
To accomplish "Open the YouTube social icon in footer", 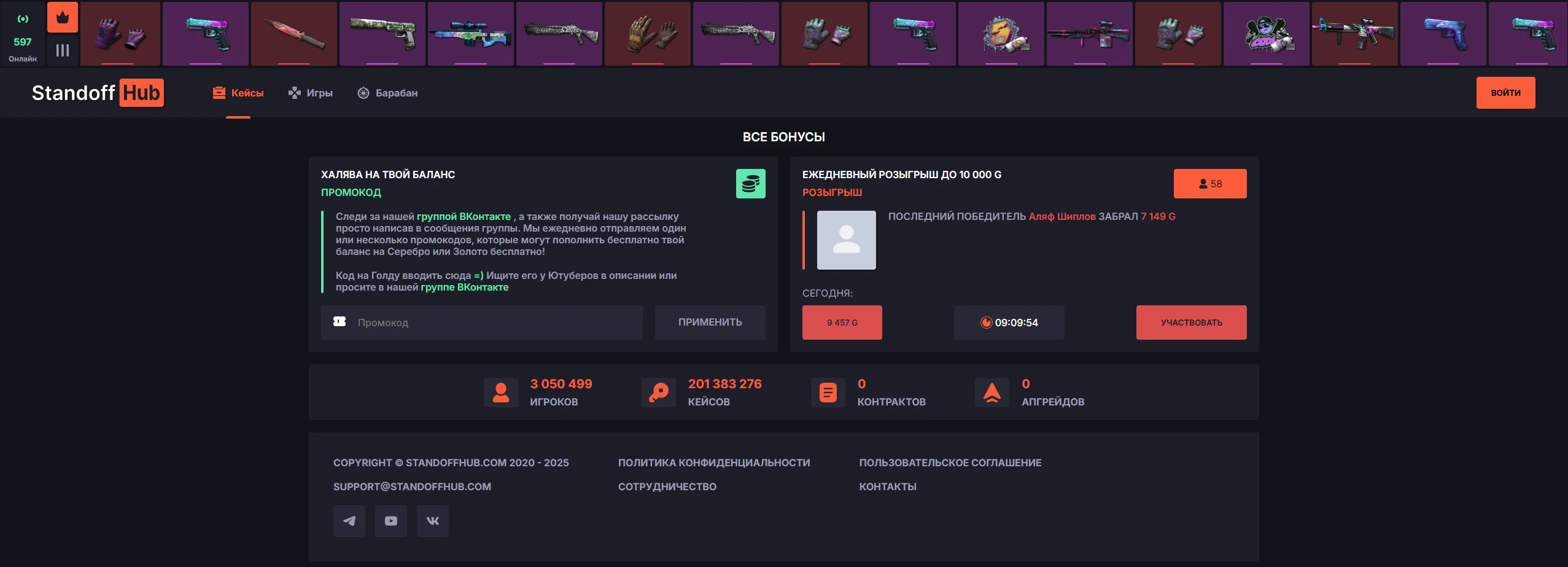I will pos(391,521).
